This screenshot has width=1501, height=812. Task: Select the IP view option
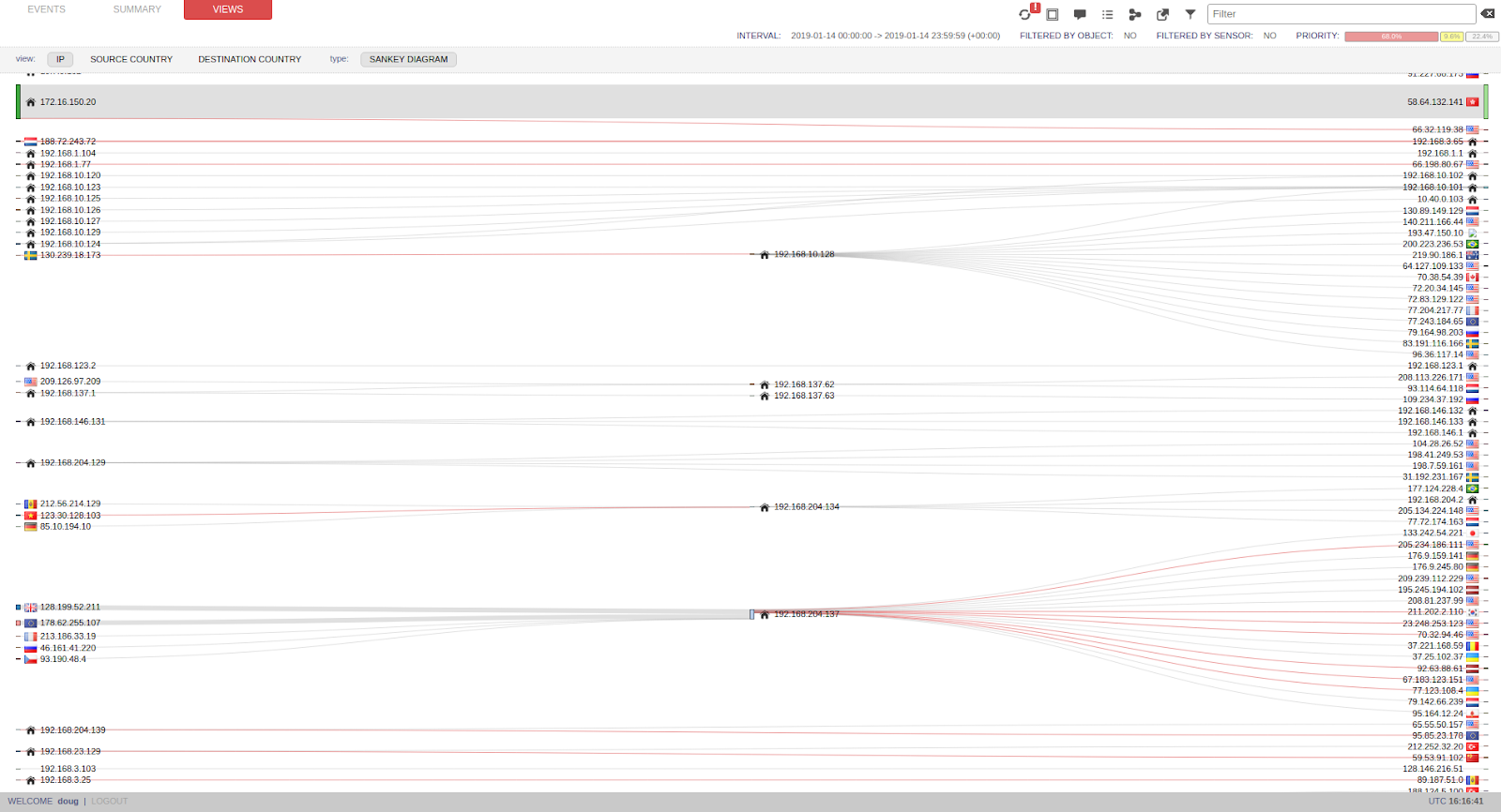pos(60,59)
